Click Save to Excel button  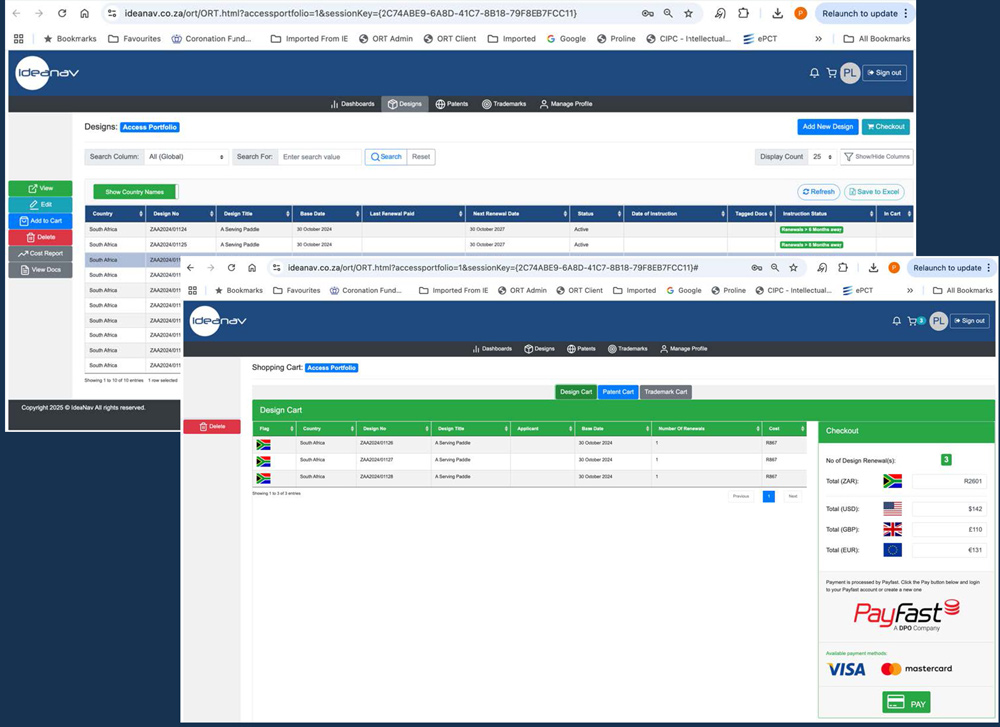(874, 192)
